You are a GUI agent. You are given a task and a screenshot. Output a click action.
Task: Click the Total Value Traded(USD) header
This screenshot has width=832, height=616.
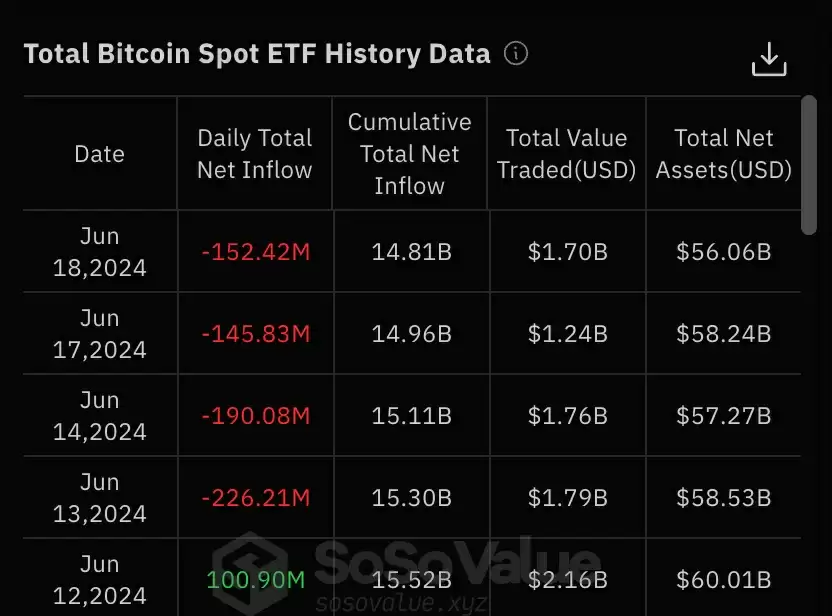tap(567, 154)
